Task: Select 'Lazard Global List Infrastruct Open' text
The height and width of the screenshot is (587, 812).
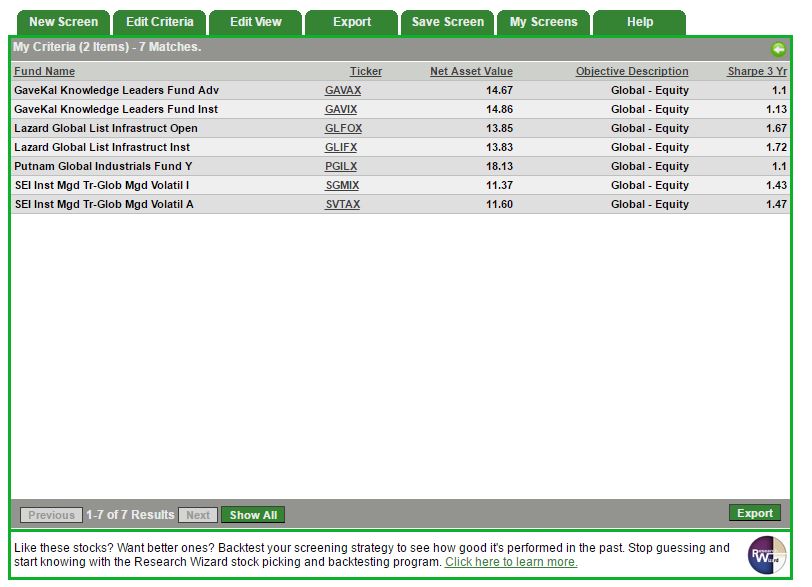Action: (x=106, y=128)
